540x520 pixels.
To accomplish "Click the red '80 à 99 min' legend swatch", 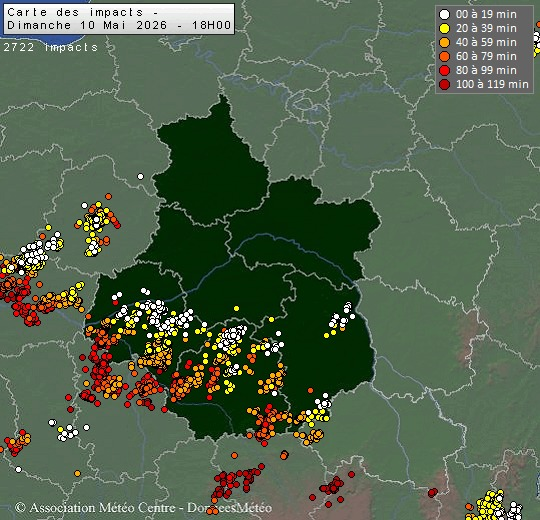I will point(445,70).
